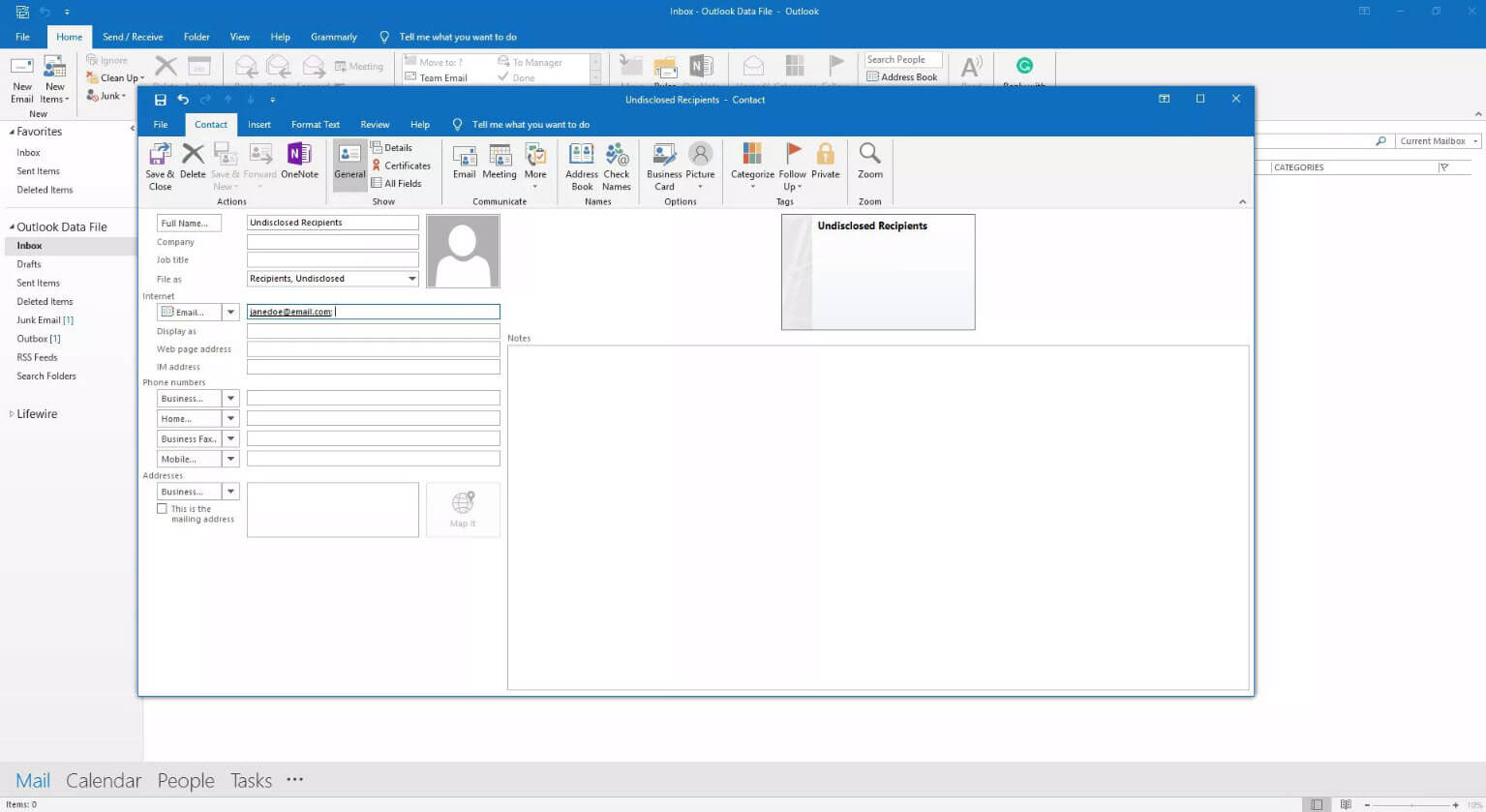Open the Email field selector dropdown

(x=228, y=311)
